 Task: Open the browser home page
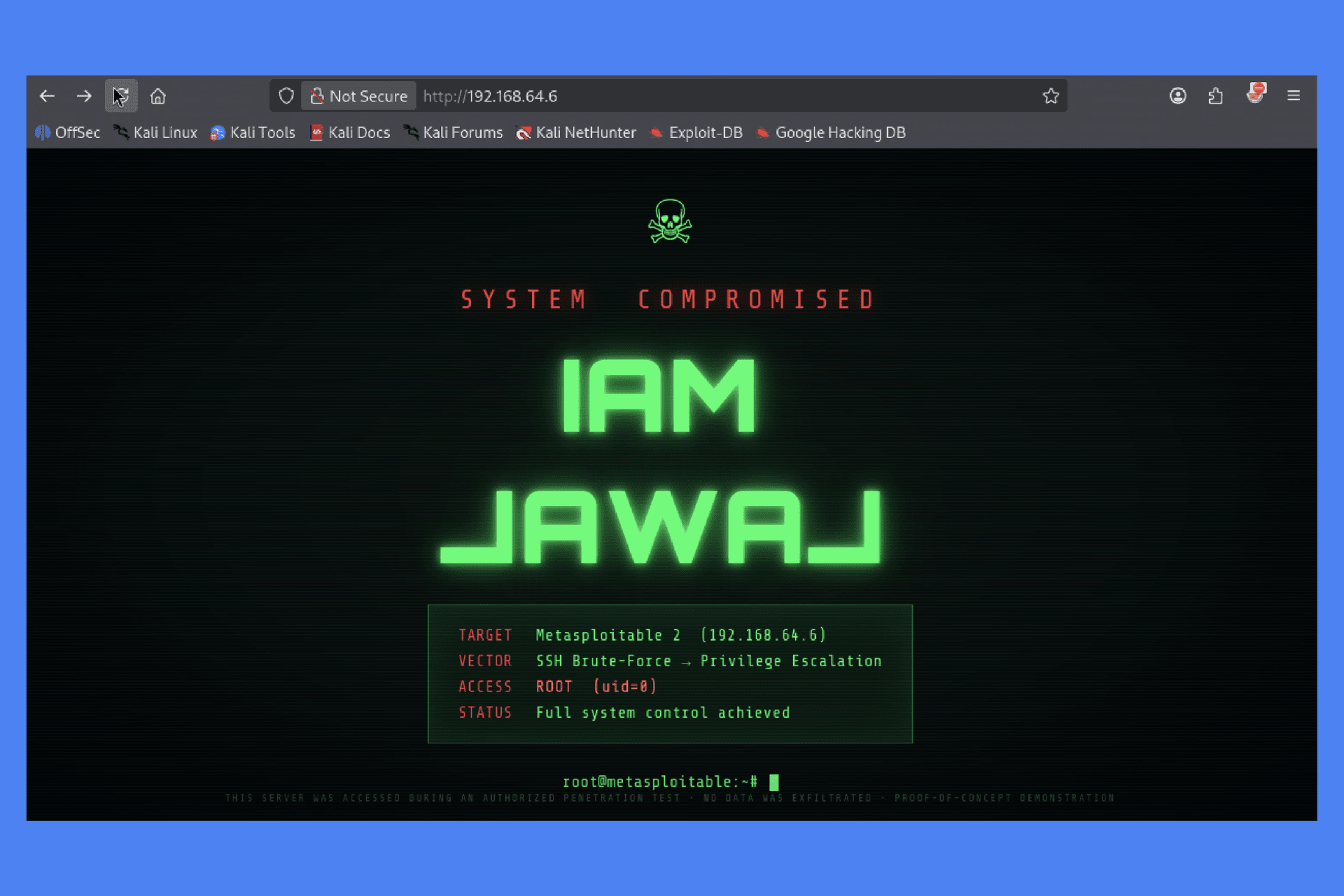click(x=158, y=96)
